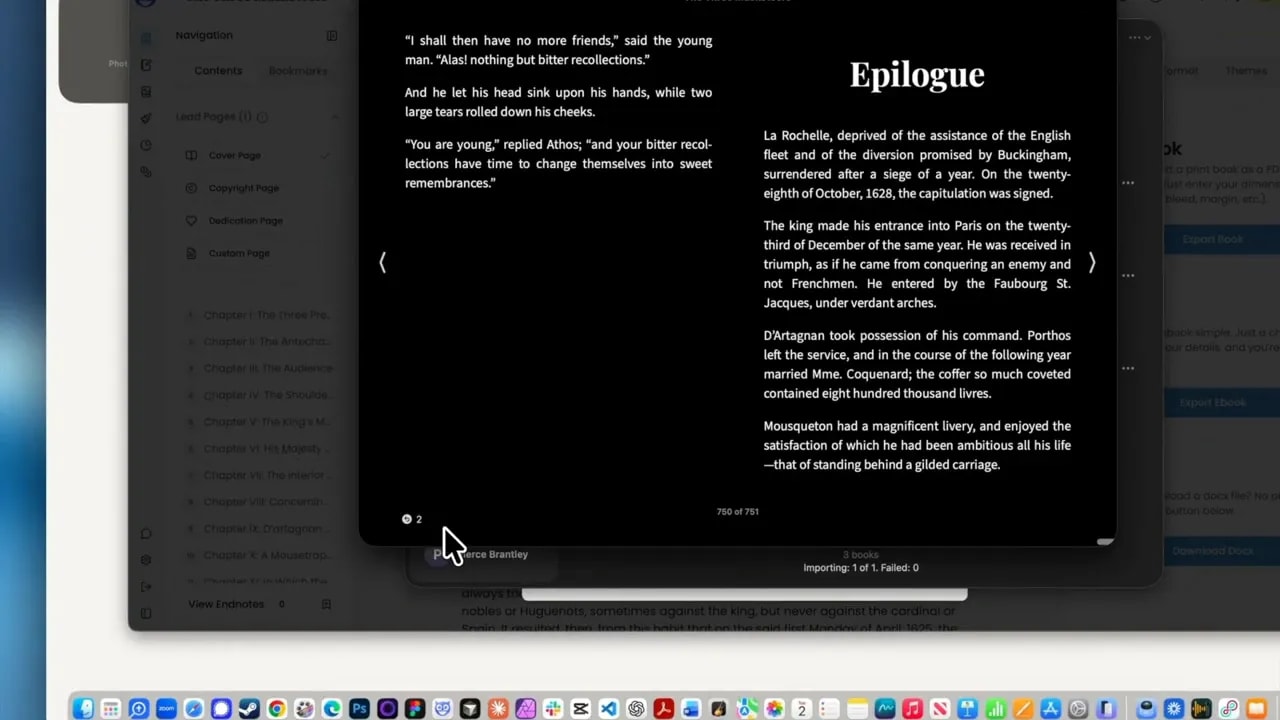The width and height of the screenshot is (1280, 720).
Task: Open Zoom from the Dock
Action: [166, 708]
